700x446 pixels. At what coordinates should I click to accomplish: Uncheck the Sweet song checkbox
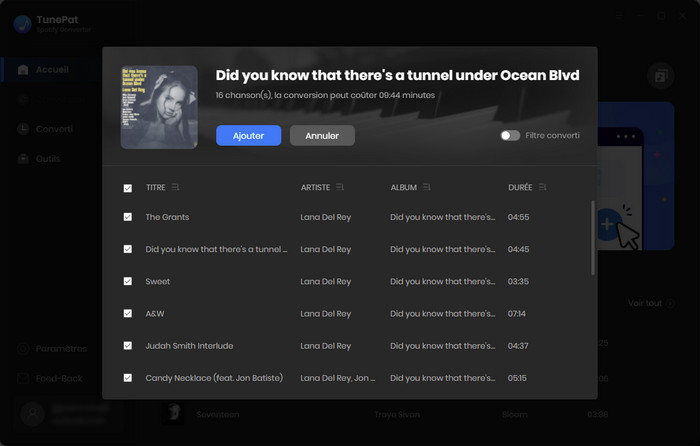coord(128,281)
